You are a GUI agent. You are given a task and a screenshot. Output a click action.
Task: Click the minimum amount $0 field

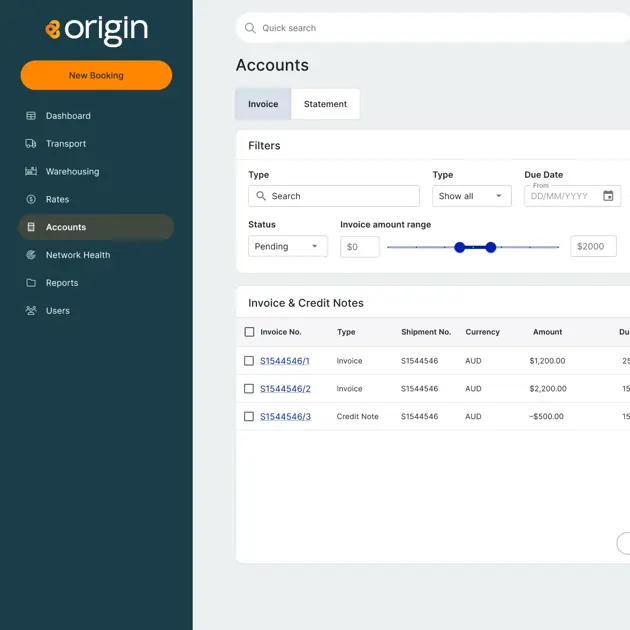coord(360,247)
